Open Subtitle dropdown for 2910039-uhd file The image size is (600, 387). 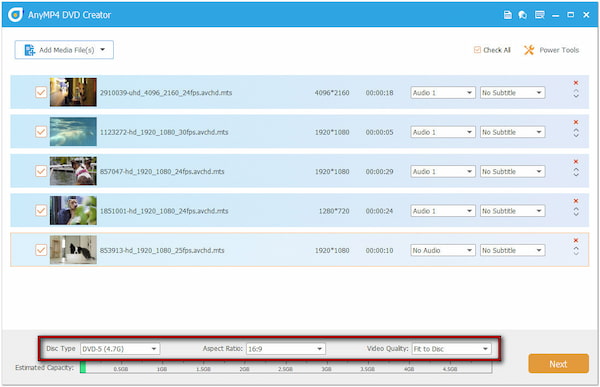tap(512, 93)
